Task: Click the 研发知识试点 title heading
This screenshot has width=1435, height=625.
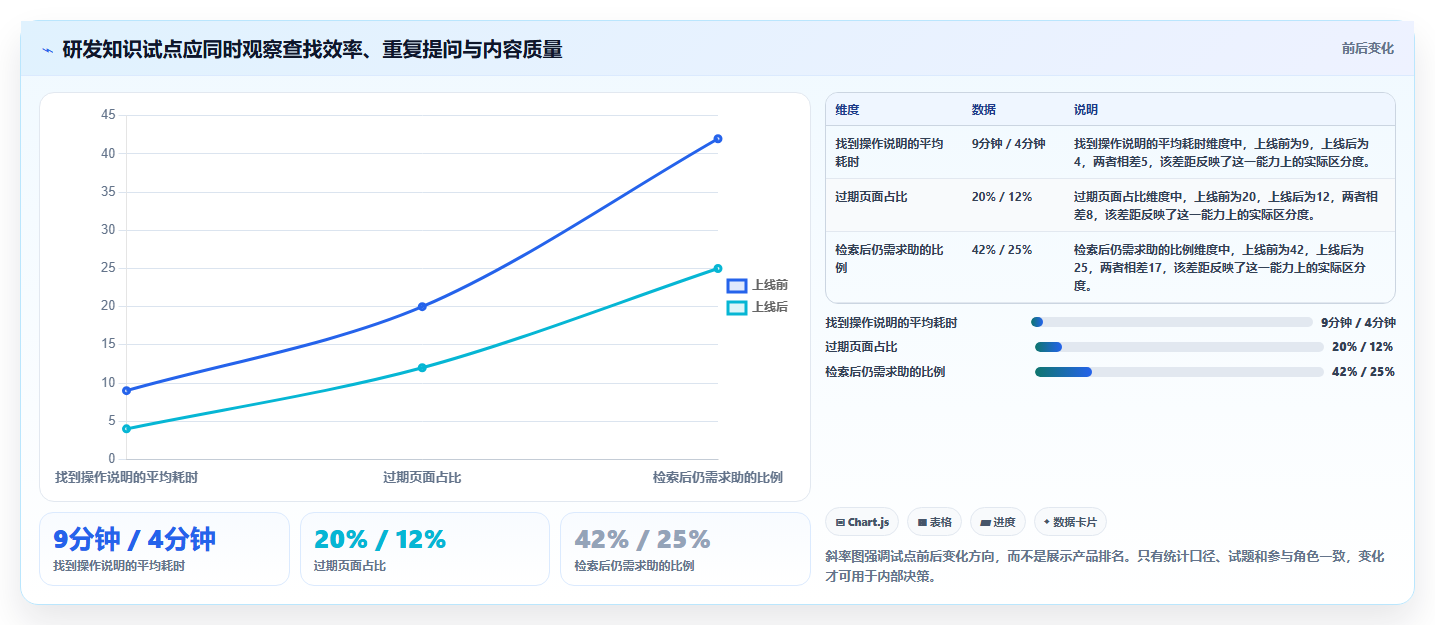Action: pos(312,49)
